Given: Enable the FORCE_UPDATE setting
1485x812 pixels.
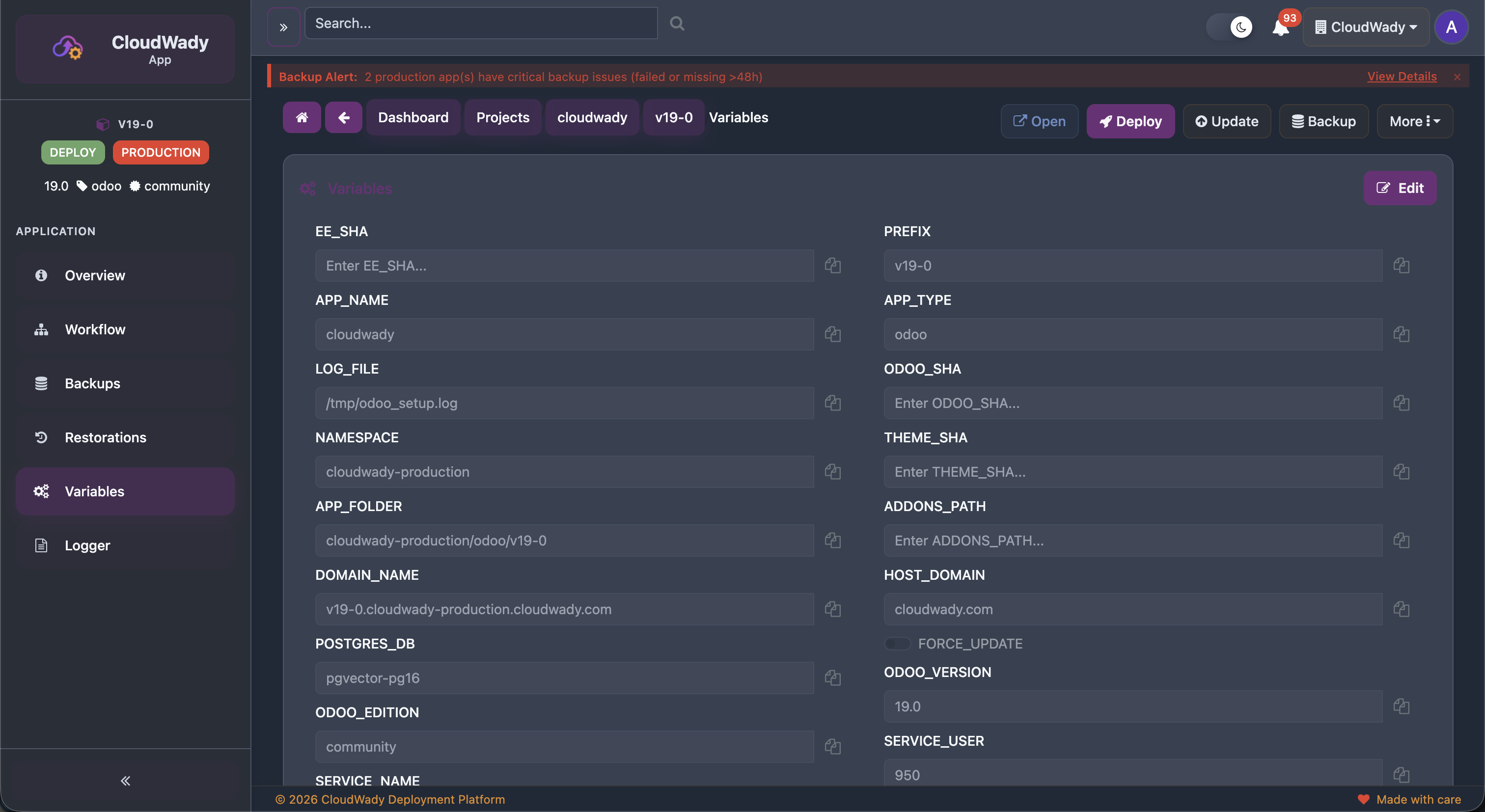Looking at the screenshot, I should tap(897, 643).
